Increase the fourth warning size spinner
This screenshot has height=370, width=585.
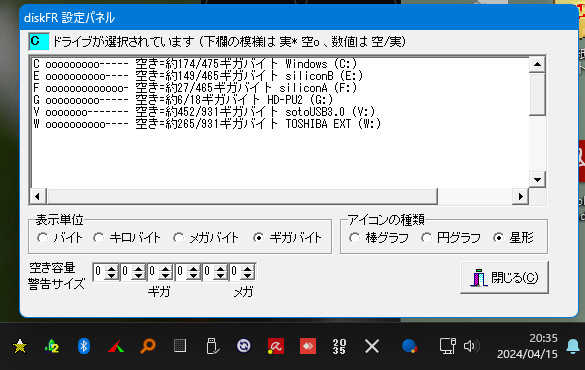[x=193, y=268]
